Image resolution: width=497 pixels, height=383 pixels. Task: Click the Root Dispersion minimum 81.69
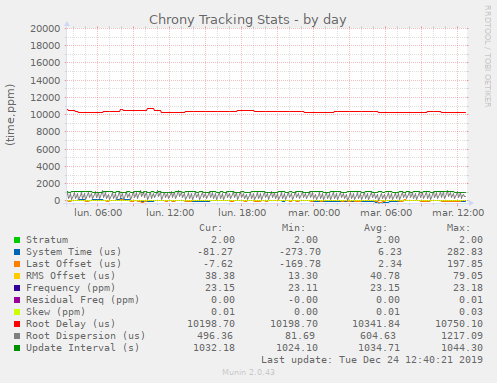tap(300, 336)
